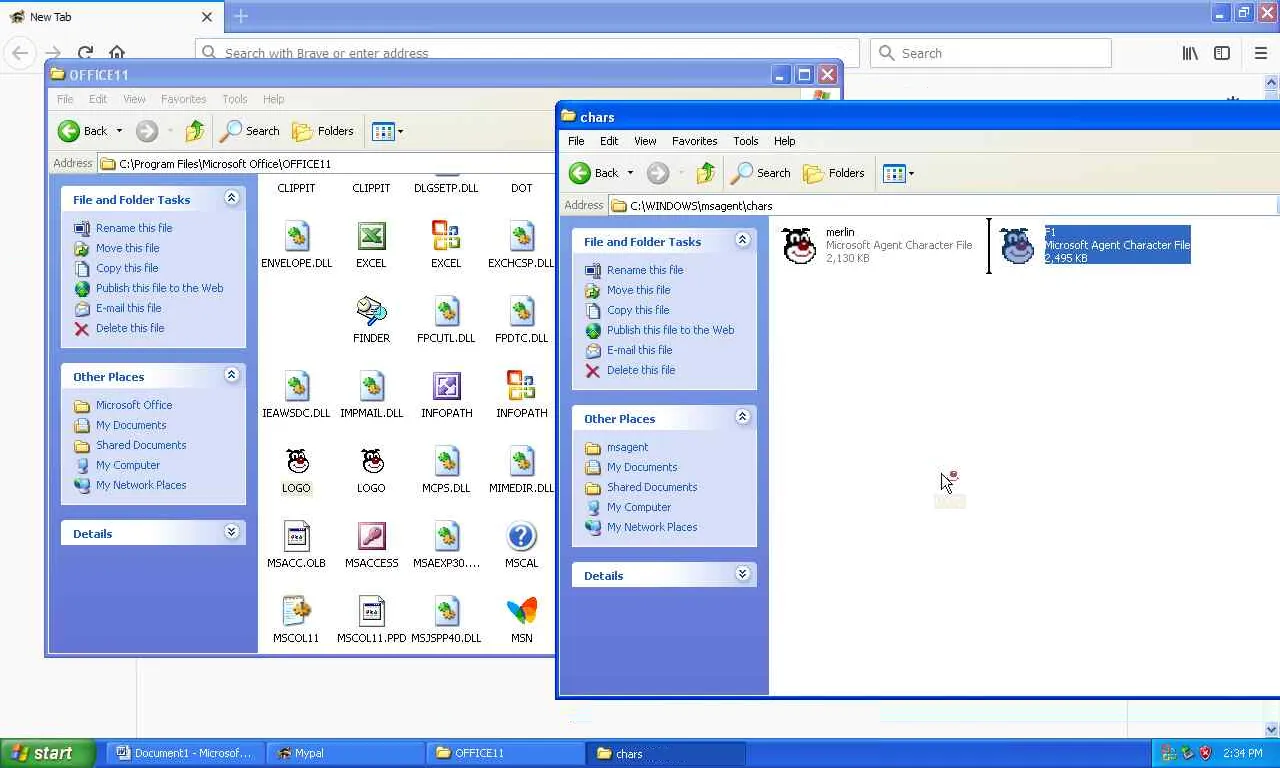
Task: Select ENVELOPE.DLL in the OFFICE11 folder
Action: pos(296,245)
